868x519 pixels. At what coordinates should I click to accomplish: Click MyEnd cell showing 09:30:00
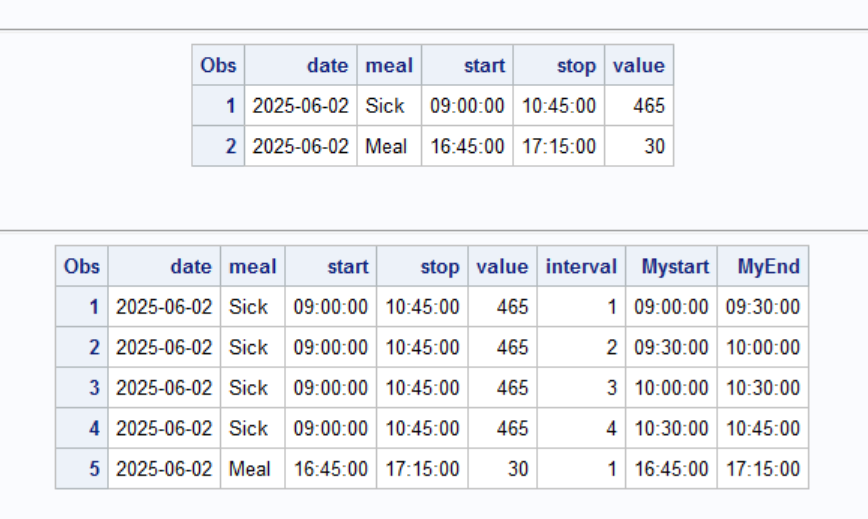(x=763, y=307)
